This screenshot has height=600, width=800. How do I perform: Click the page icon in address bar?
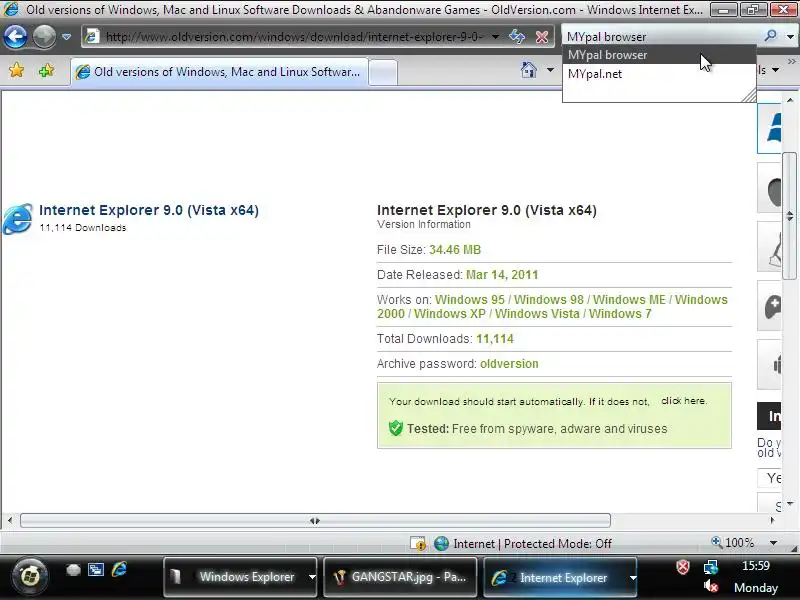pos(92,37)
